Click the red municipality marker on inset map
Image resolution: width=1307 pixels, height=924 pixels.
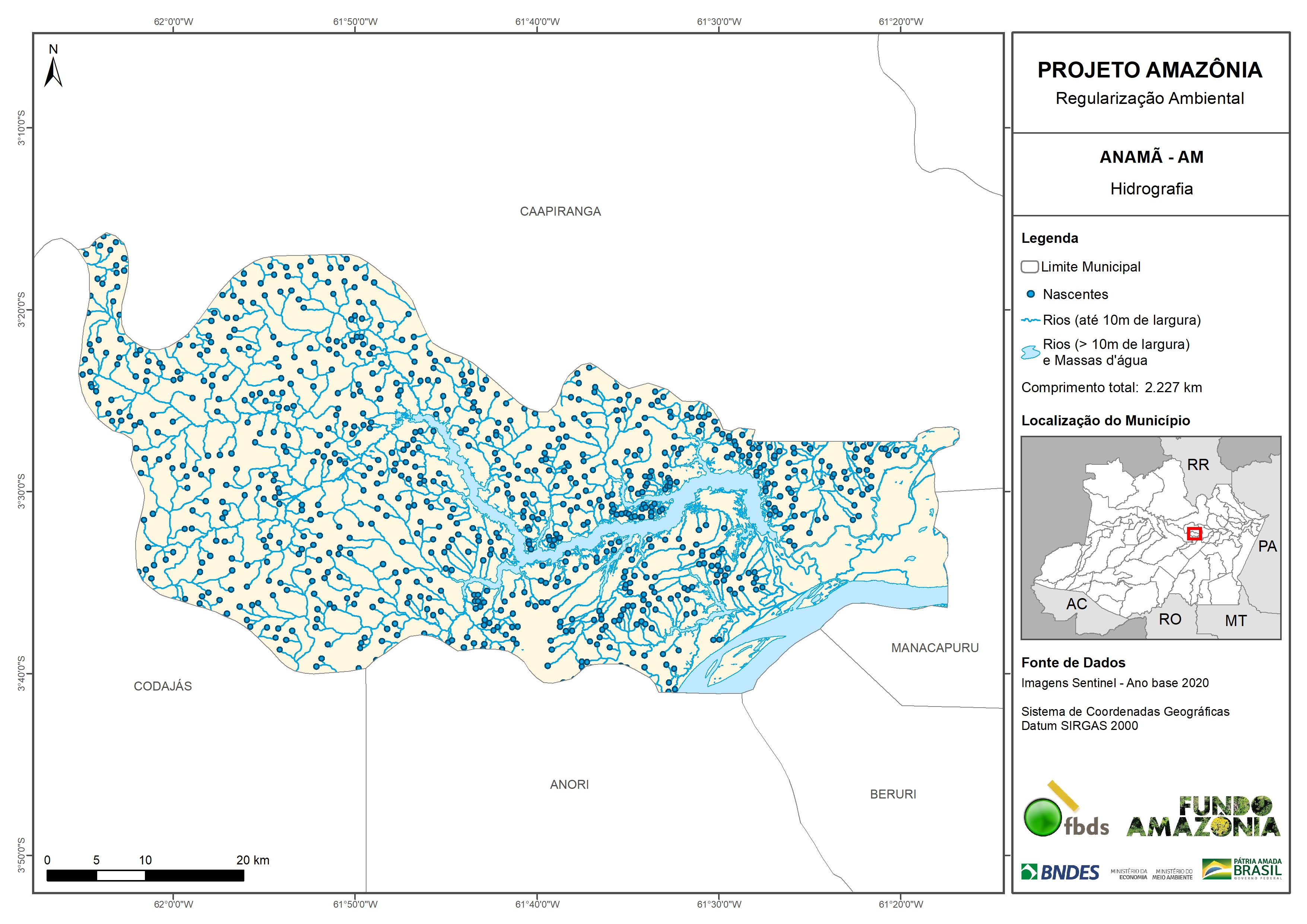tap(1194, 533)
